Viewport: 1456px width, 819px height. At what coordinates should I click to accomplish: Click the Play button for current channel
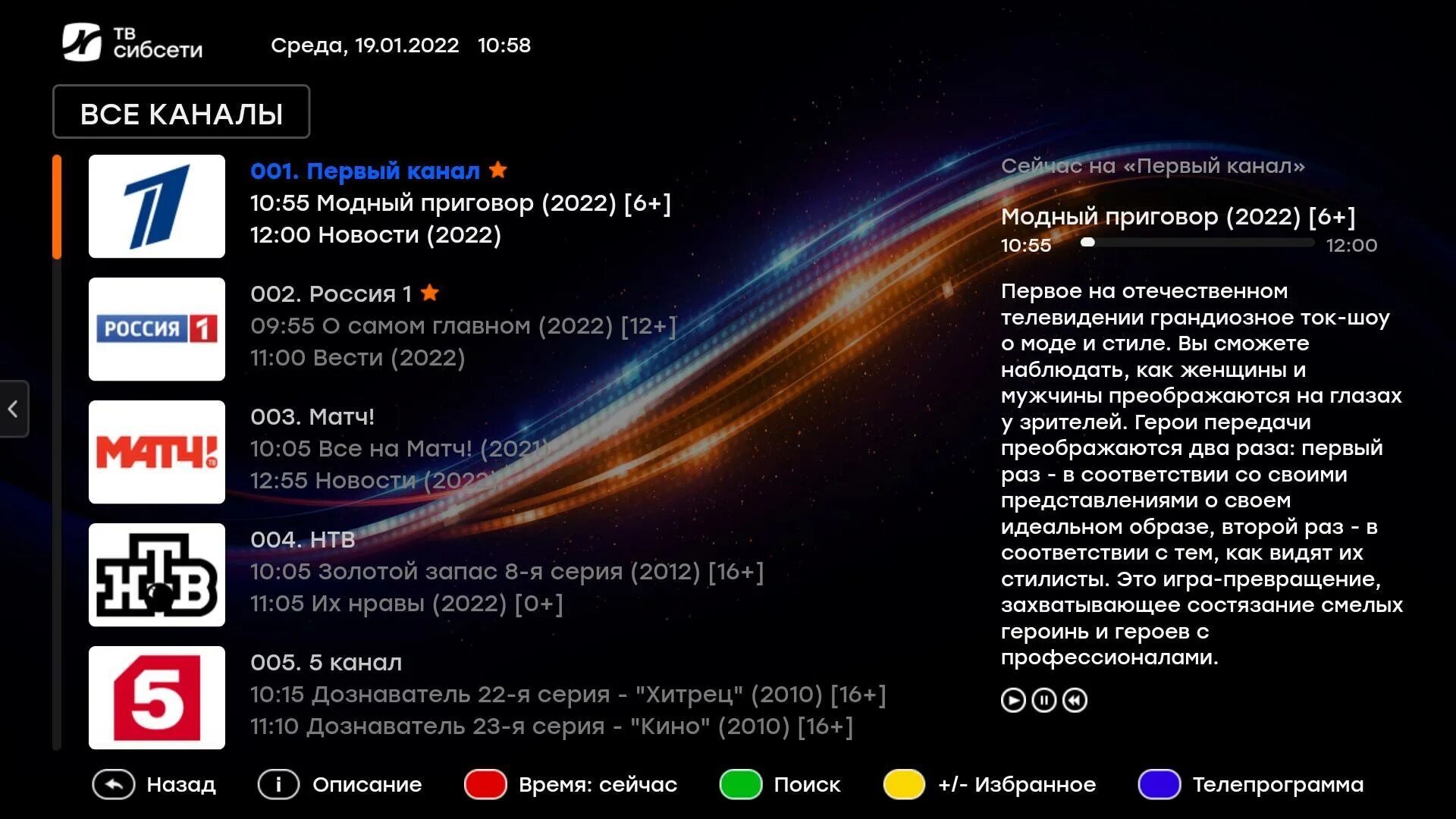coord(1015,700)
